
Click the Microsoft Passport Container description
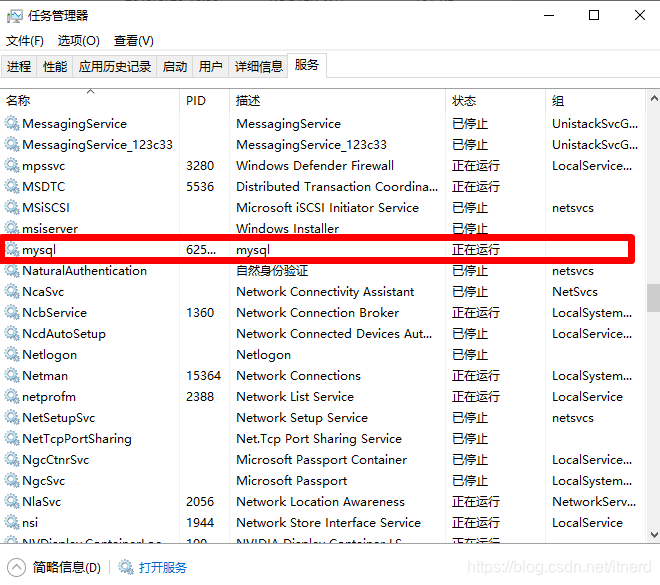(x=322, y=460)
